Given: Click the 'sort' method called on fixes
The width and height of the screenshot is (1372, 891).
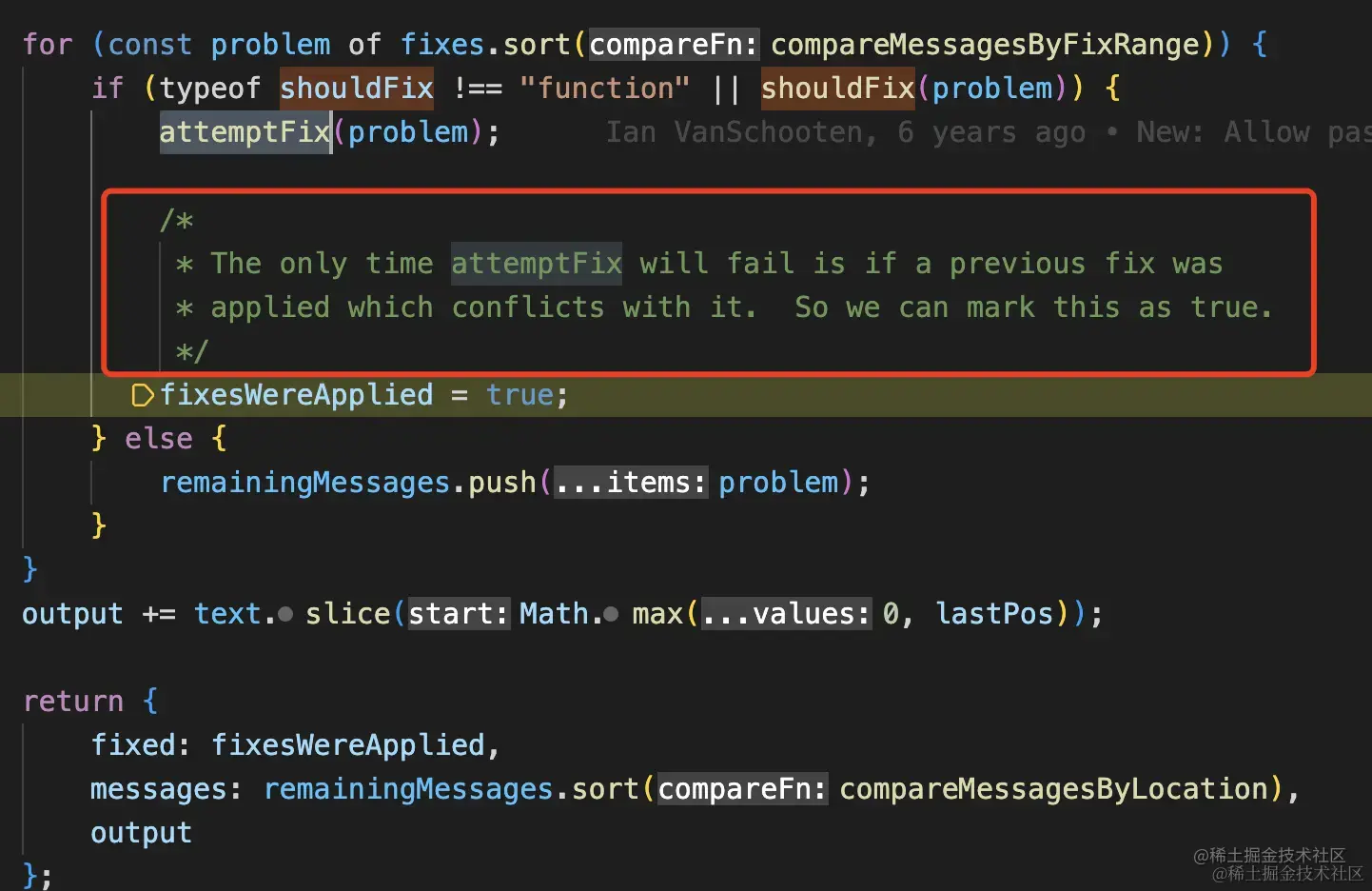Looking at the screenshot, I should [x=538, y=45].
